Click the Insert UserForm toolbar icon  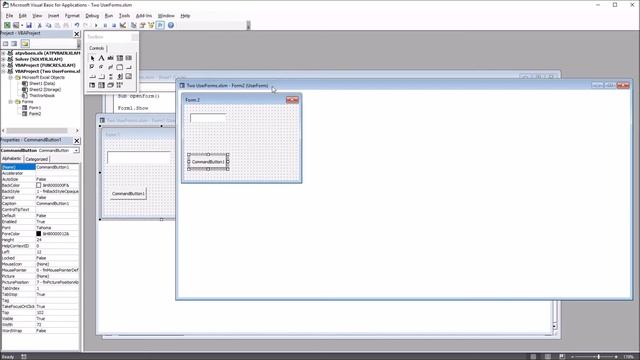pyautogui.click(x=16, y=25)
